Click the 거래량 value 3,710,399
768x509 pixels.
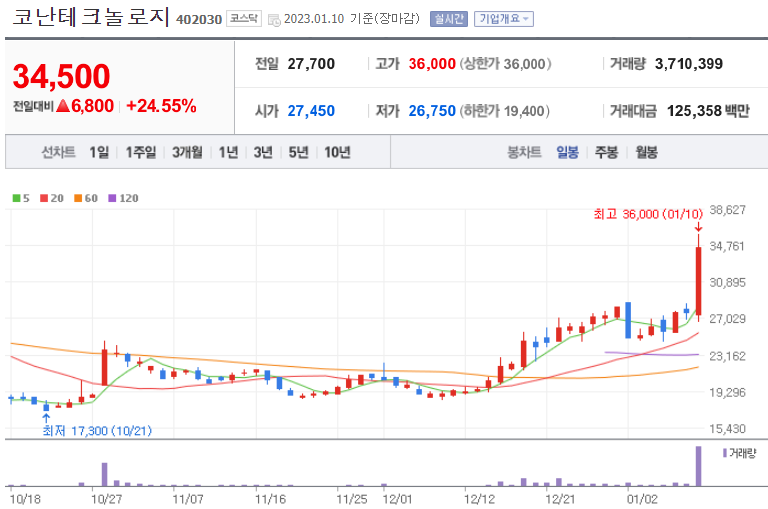[x=689, y=64]
